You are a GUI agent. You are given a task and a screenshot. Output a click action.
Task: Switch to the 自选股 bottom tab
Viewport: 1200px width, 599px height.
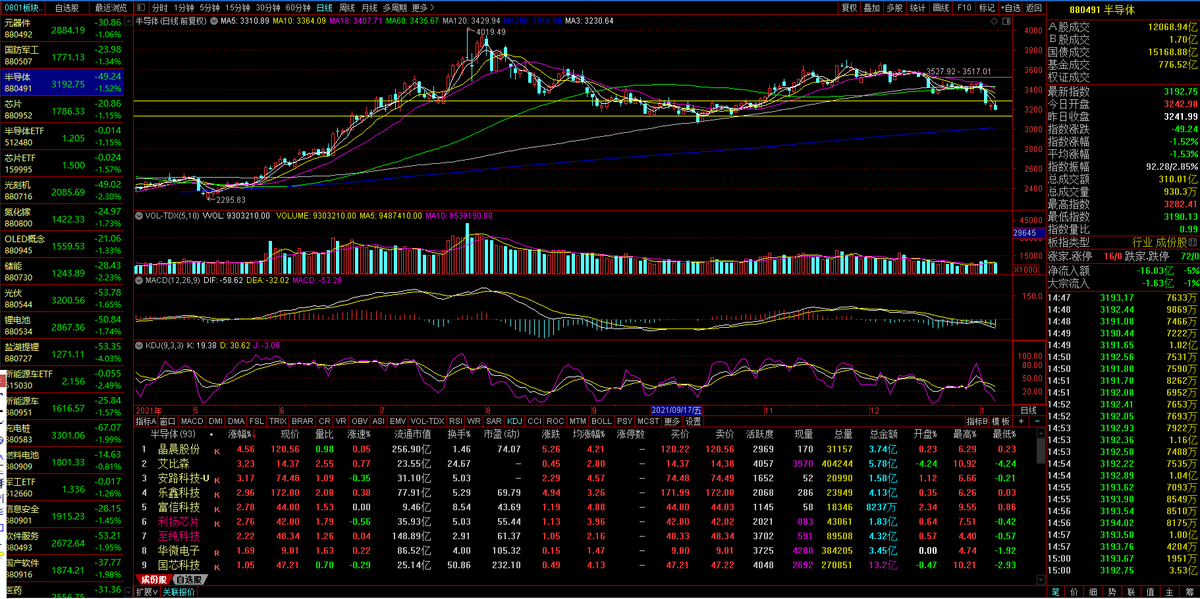(x=188, y=579)
